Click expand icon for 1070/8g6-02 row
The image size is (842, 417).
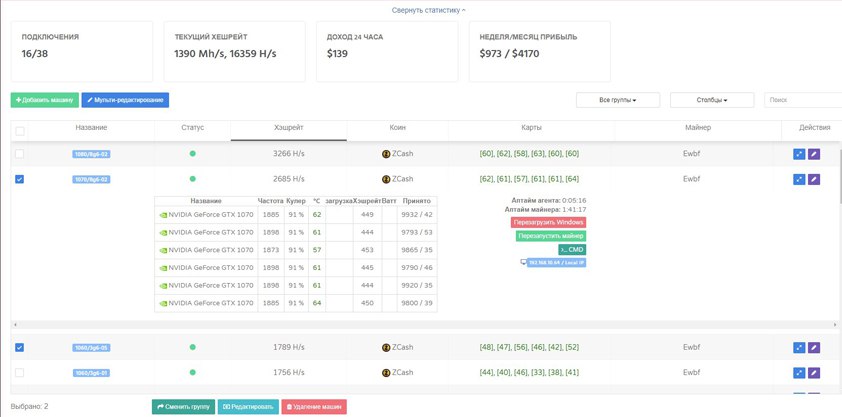click(x=799, y=179)
